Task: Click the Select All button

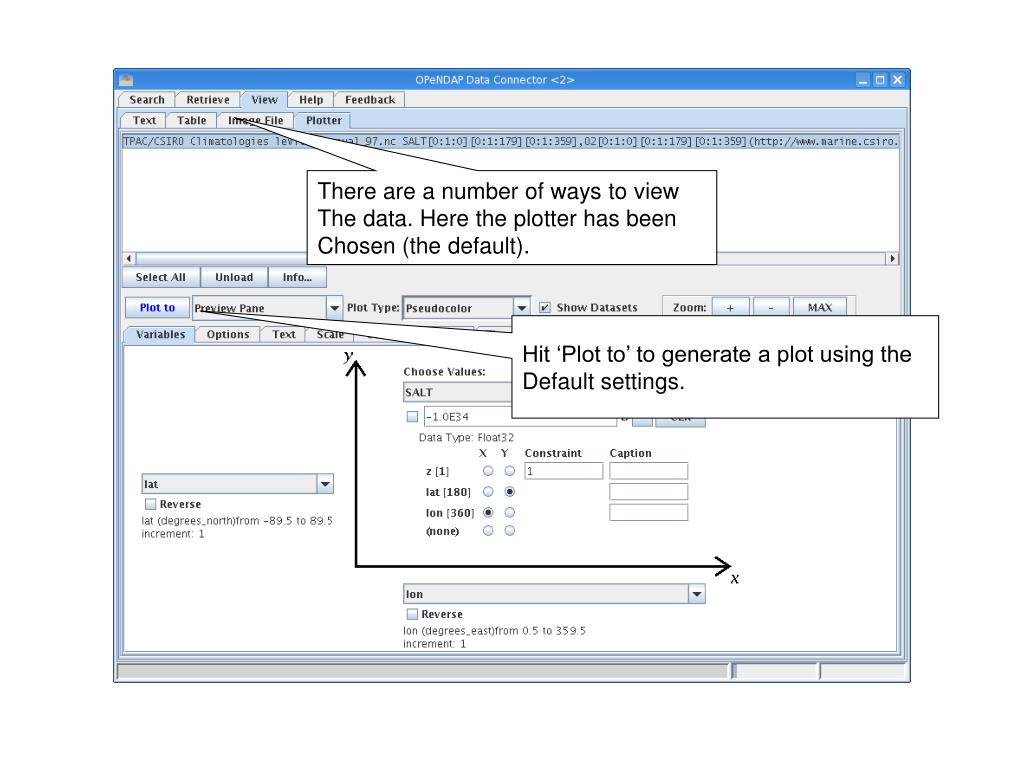Action: pos(161,277)
